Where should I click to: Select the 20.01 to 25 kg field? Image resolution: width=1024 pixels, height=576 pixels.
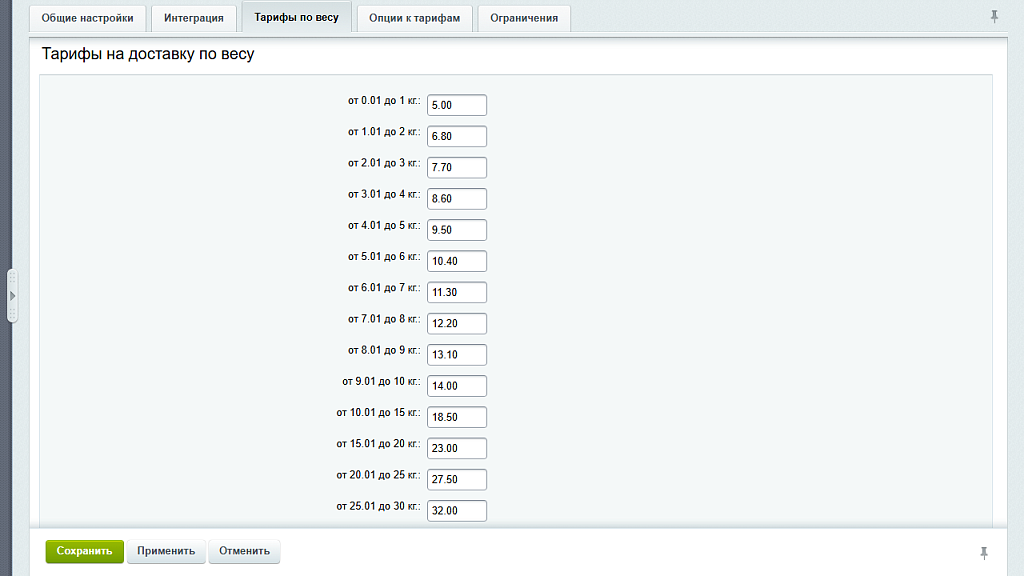pyautogui.click(x=456, y=479)
